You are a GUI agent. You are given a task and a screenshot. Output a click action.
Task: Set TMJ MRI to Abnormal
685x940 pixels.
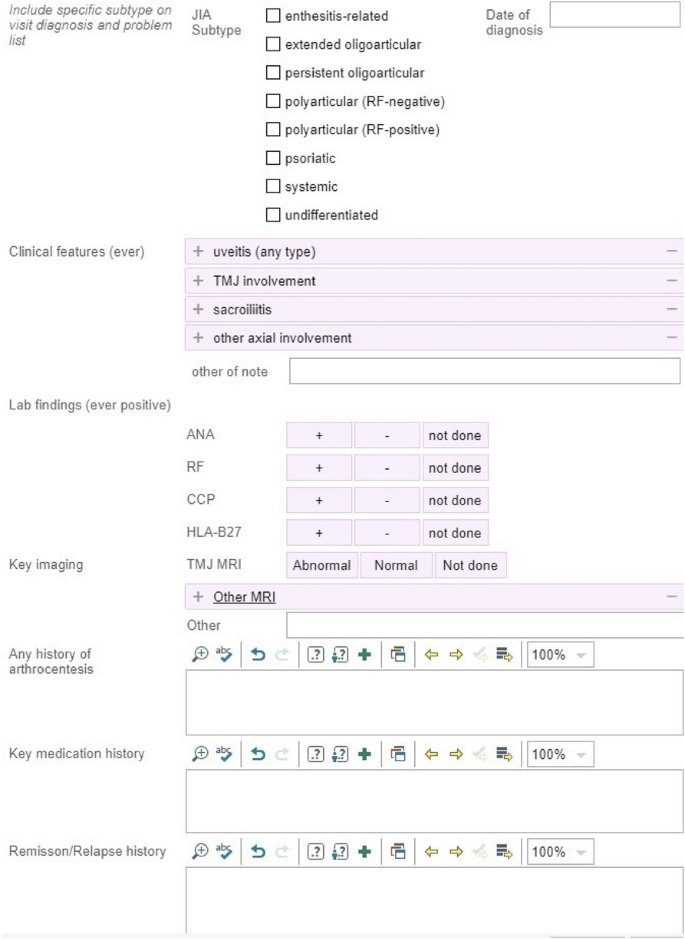click(x=322, y=566)
